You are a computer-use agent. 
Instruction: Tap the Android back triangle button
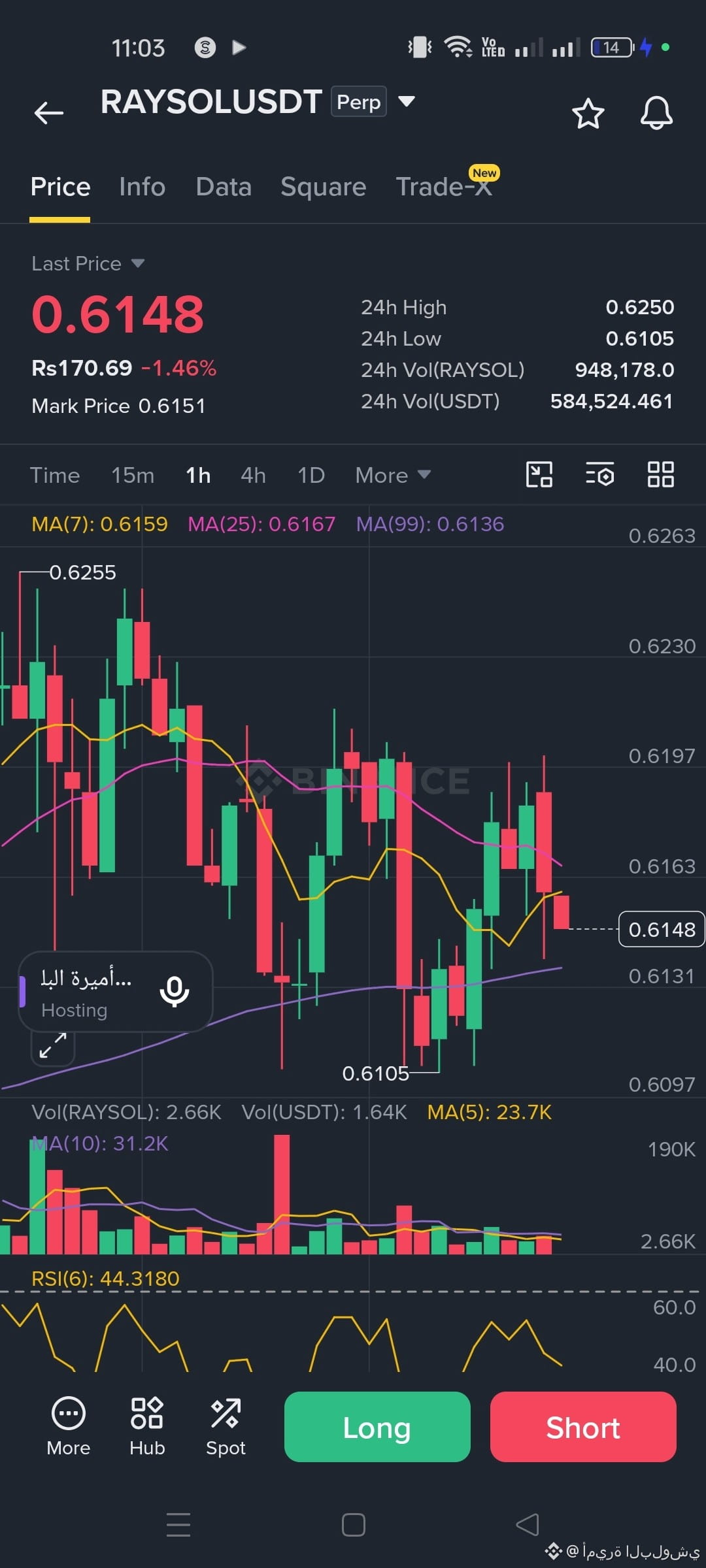528,1525
